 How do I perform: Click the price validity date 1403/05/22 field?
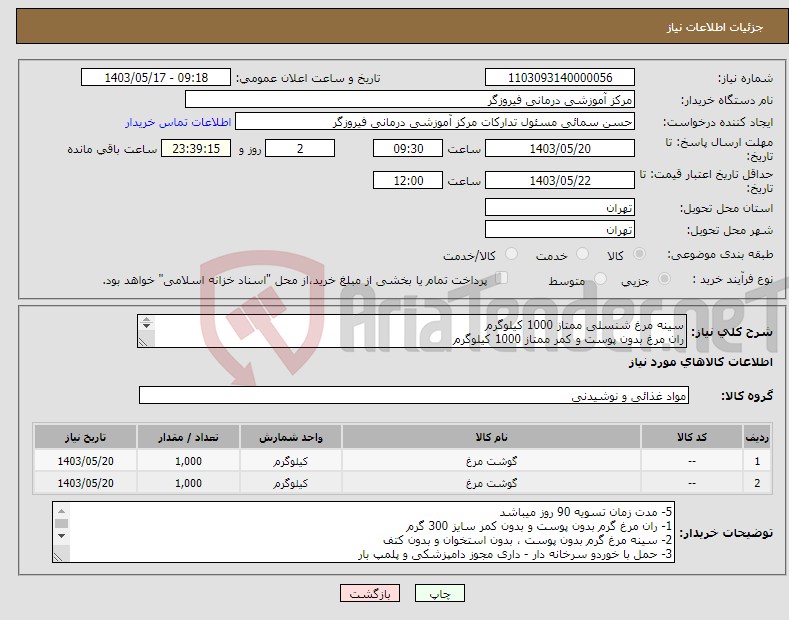(x=560, y=180)
